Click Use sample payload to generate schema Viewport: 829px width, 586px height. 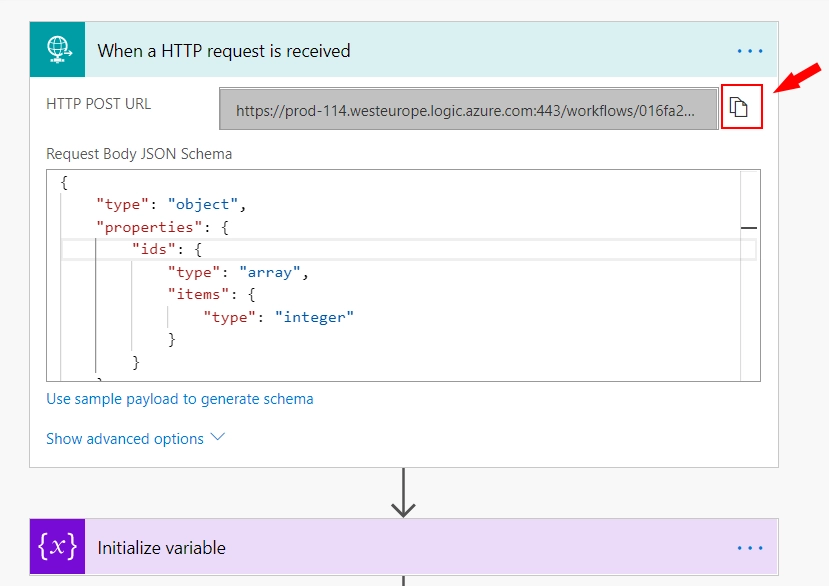(180, 399)
